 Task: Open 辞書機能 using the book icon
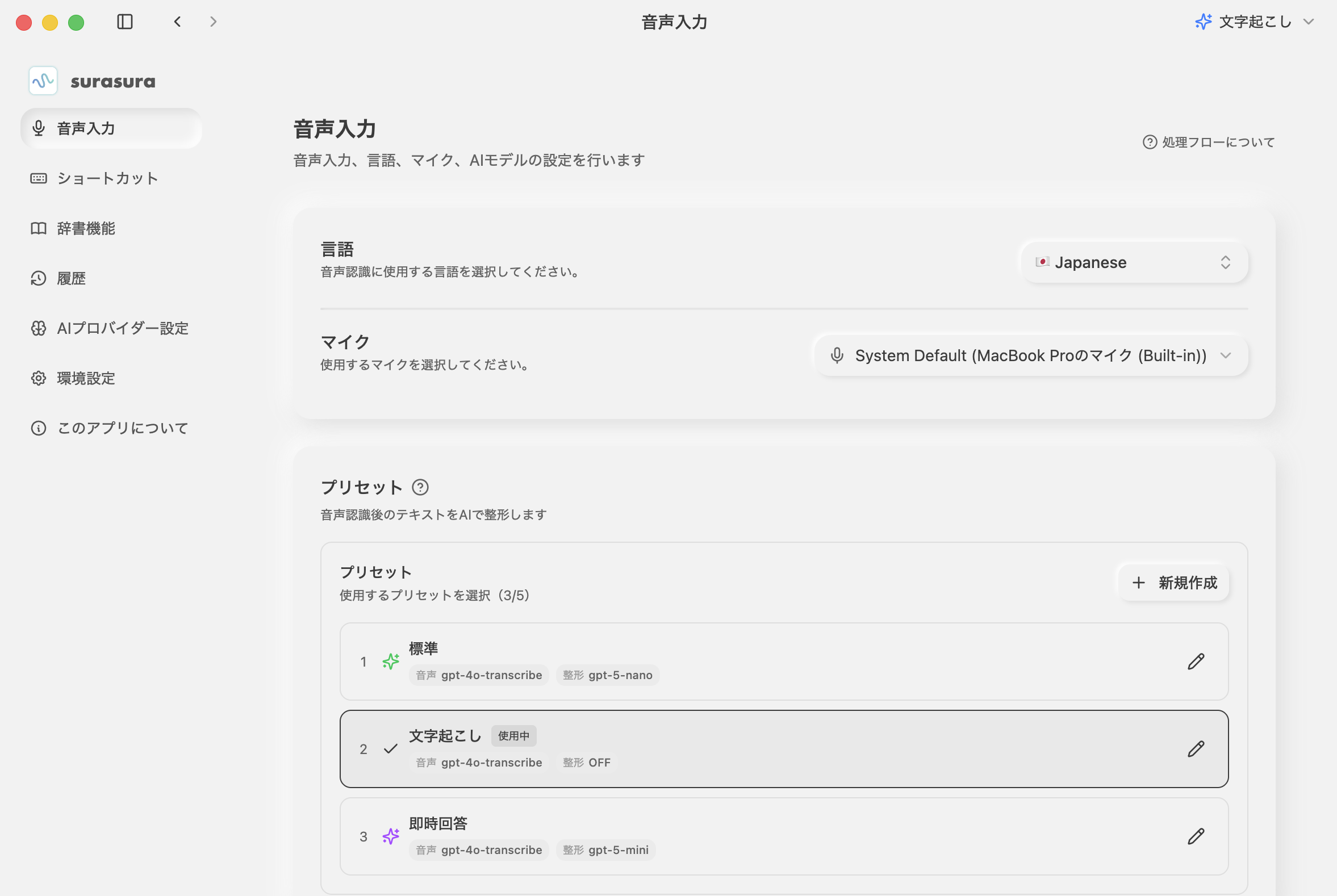38,228
